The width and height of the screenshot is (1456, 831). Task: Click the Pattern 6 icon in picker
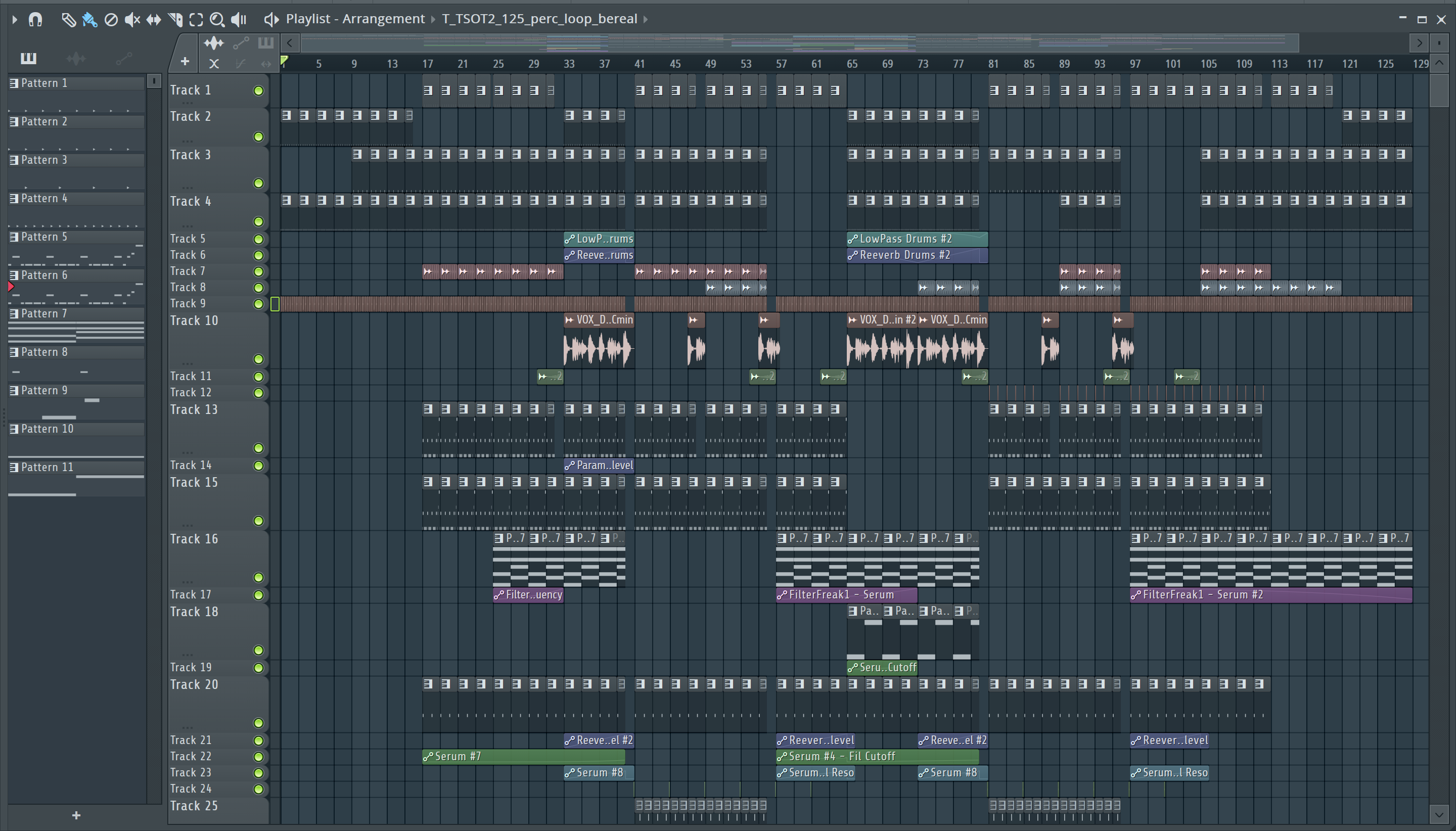14,275
